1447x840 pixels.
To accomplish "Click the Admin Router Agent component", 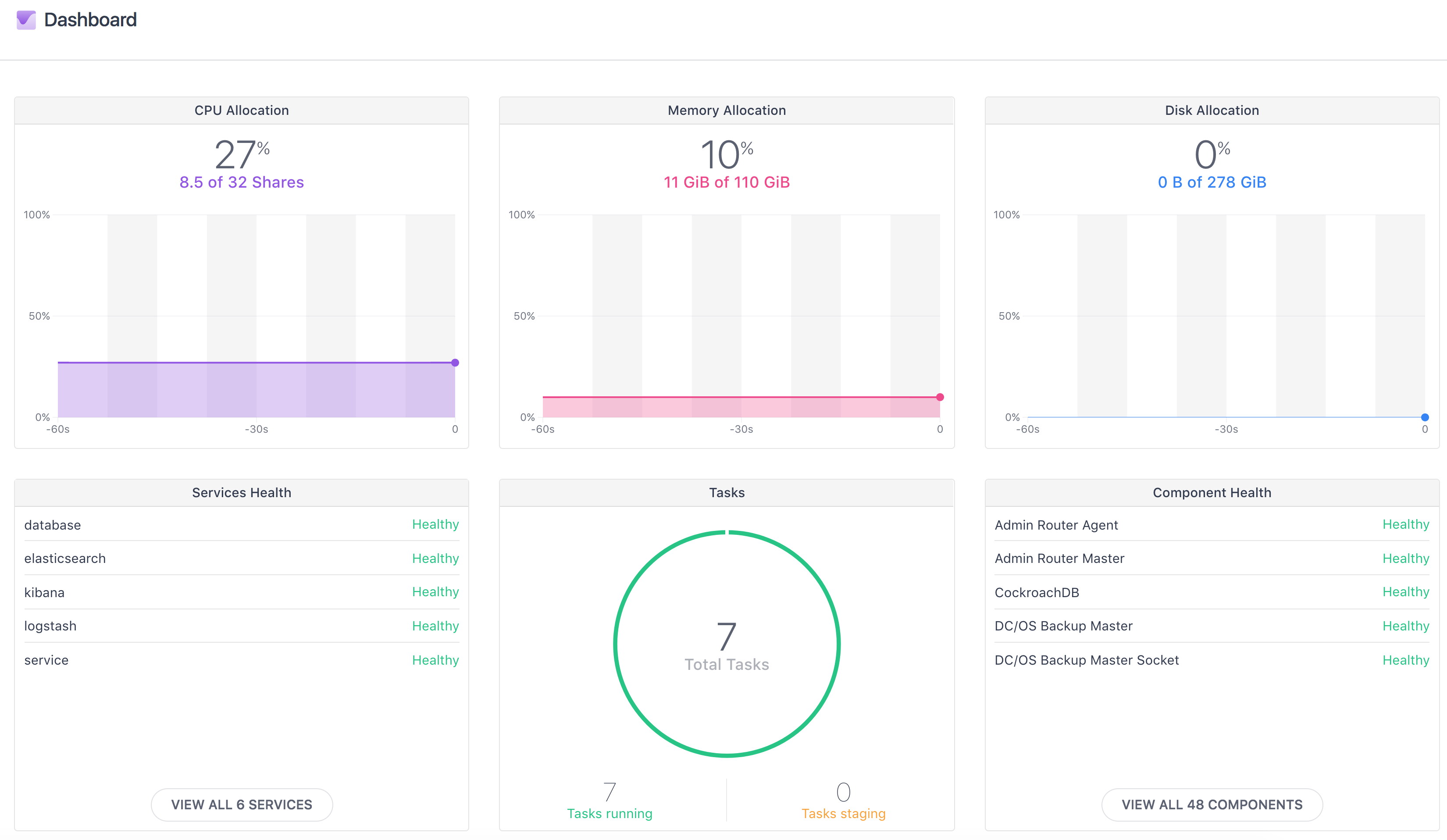I will (1056, 525).
